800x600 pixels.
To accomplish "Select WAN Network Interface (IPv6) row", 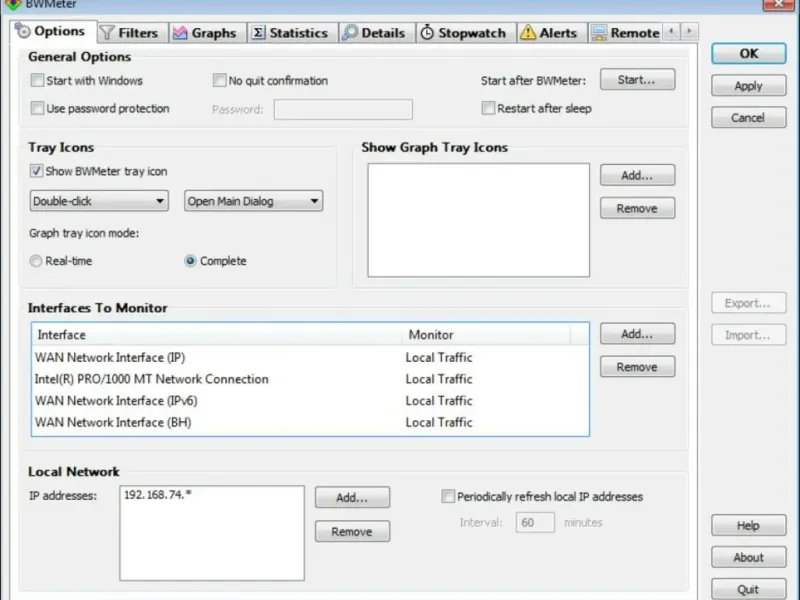I will [x=310, y=401].
